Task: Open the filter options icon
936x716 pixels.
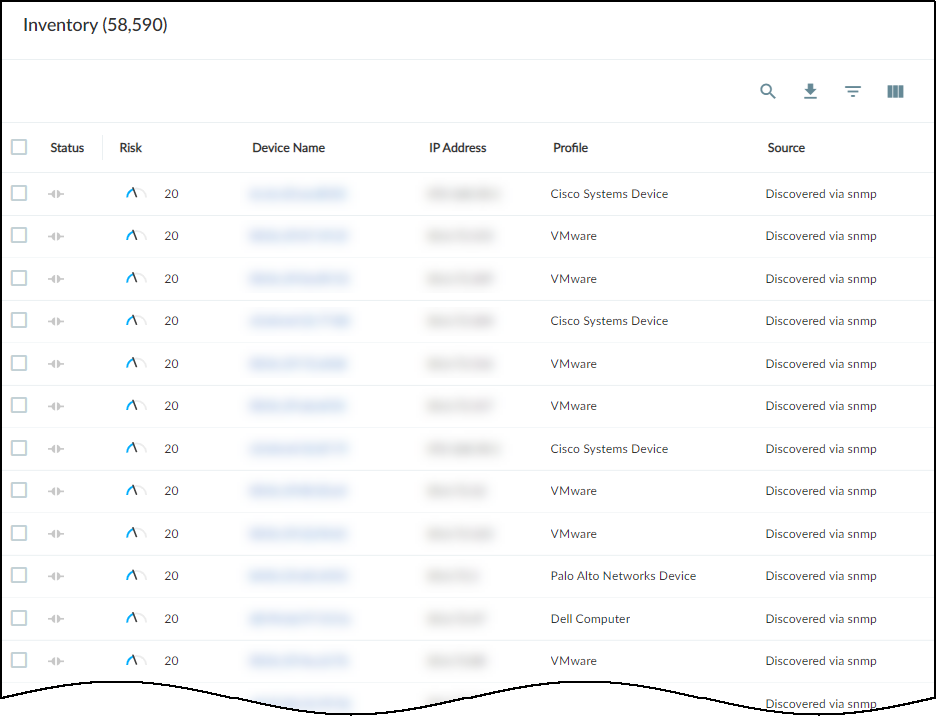Action: [853, 91]
